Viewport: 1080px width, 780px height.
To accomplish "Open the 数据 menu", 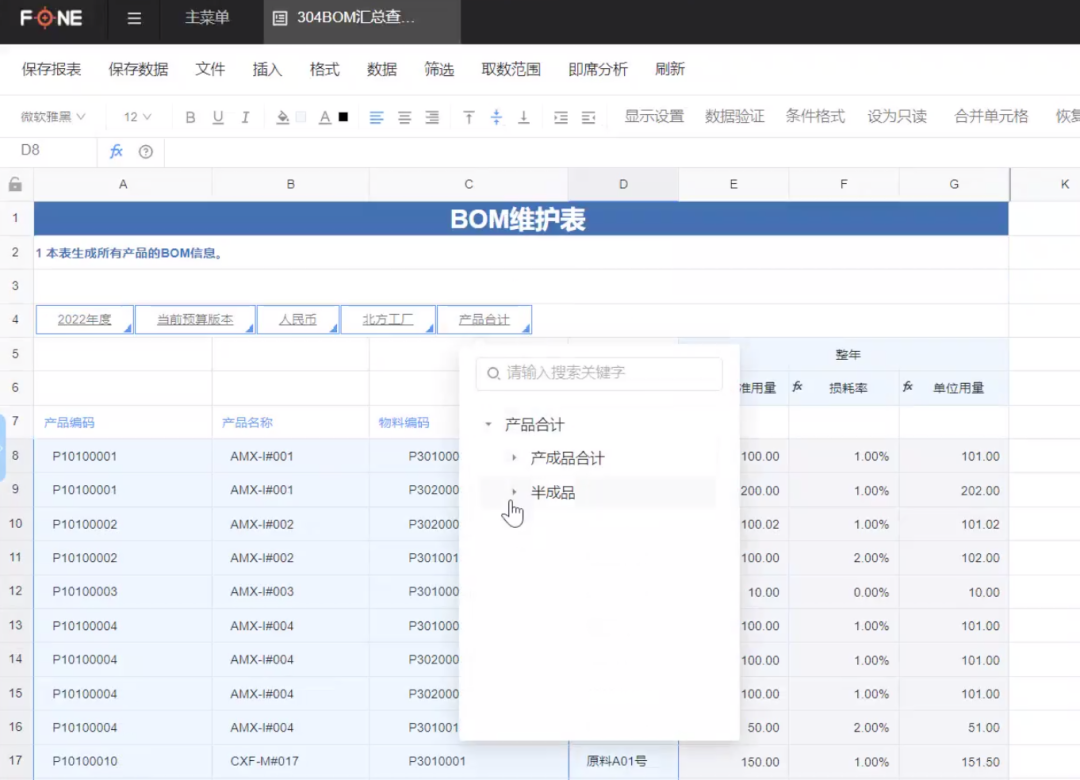I will [x=381, y=69].
